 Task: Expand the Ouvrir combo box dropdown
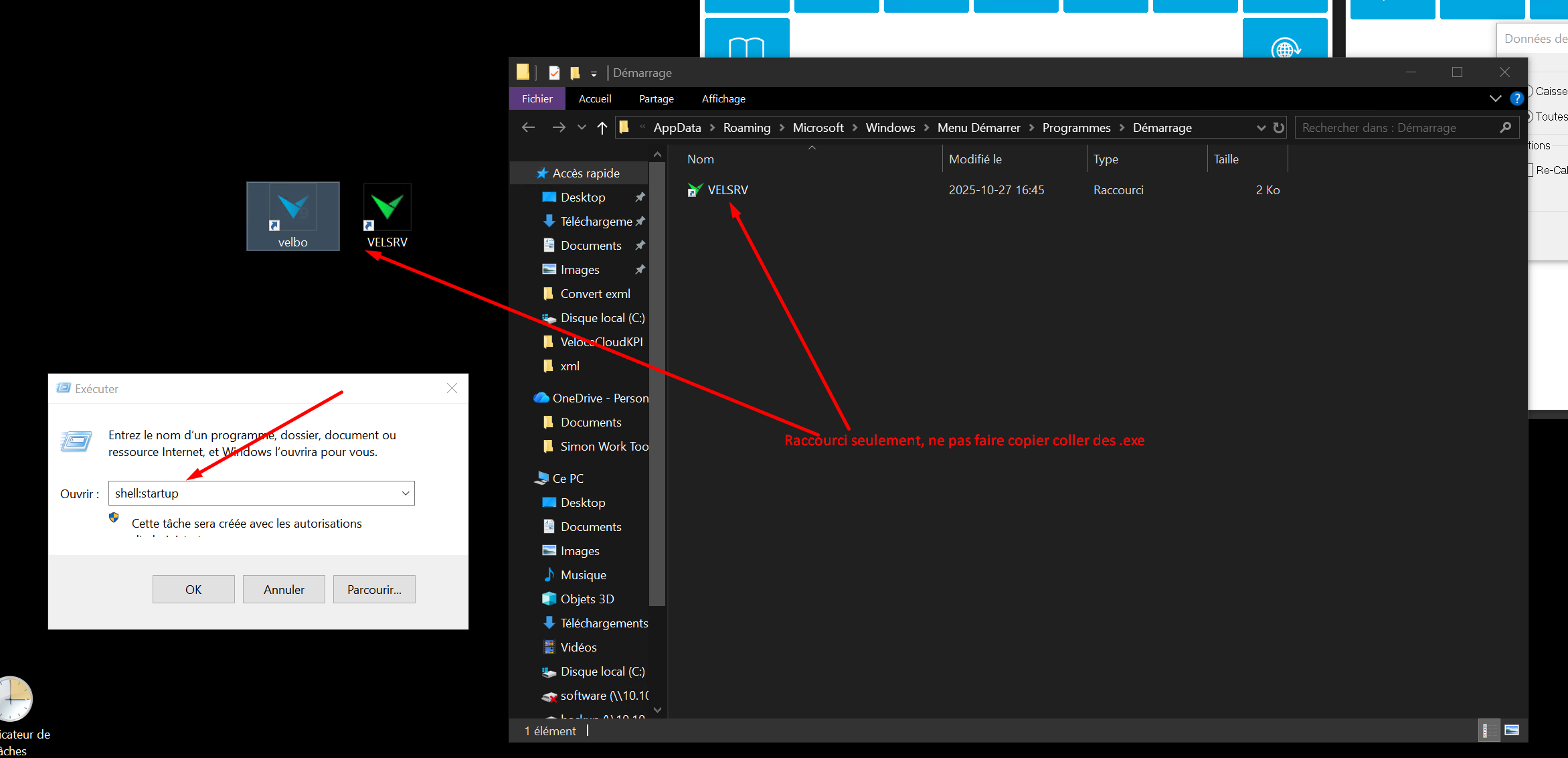[406, 494]
